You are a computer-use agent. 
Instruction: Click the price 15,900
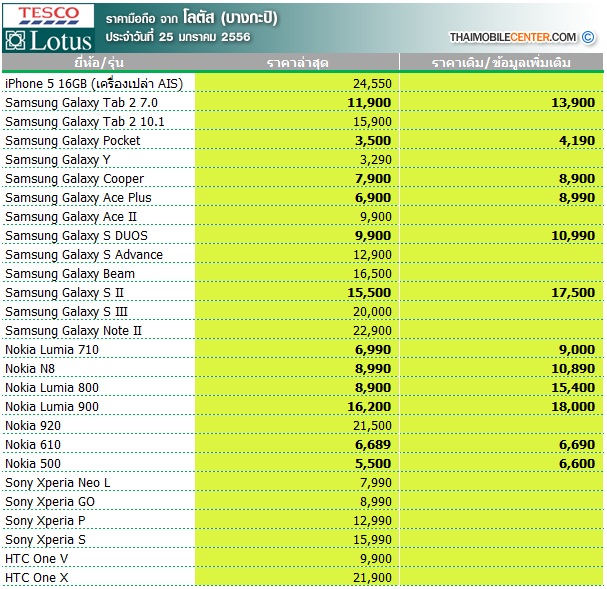tap(372, 122)
